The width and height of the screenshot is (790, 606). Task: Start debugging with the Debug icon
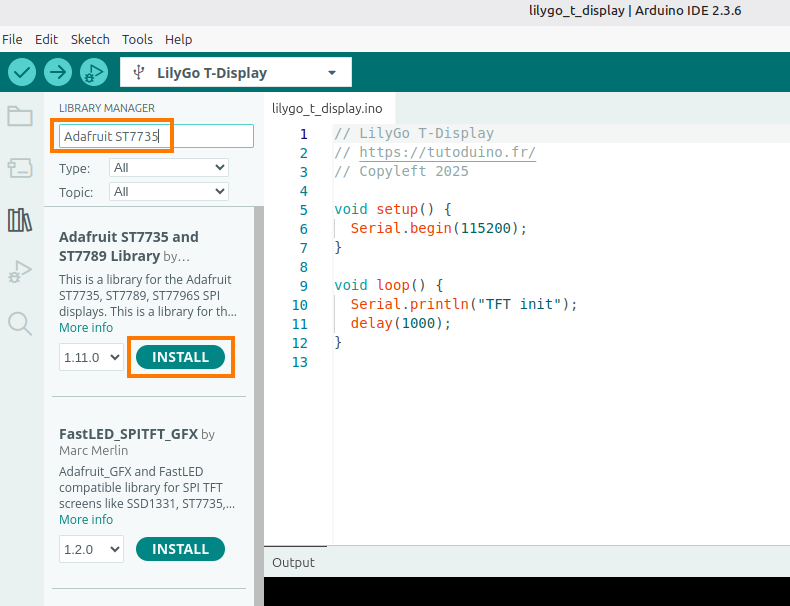click(x=94, y=72)
